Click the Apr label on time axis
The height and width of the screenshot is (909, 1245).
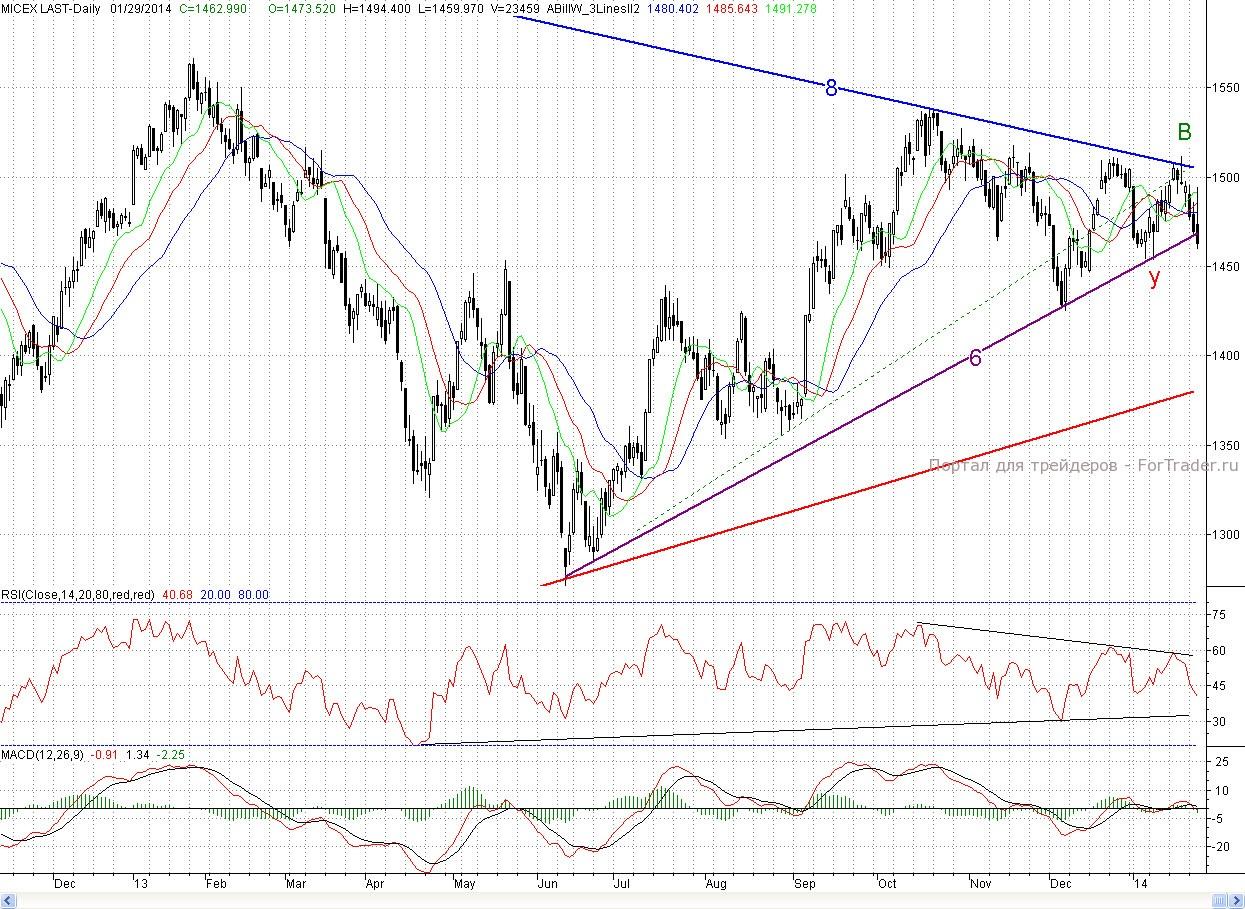click(375, 884)
